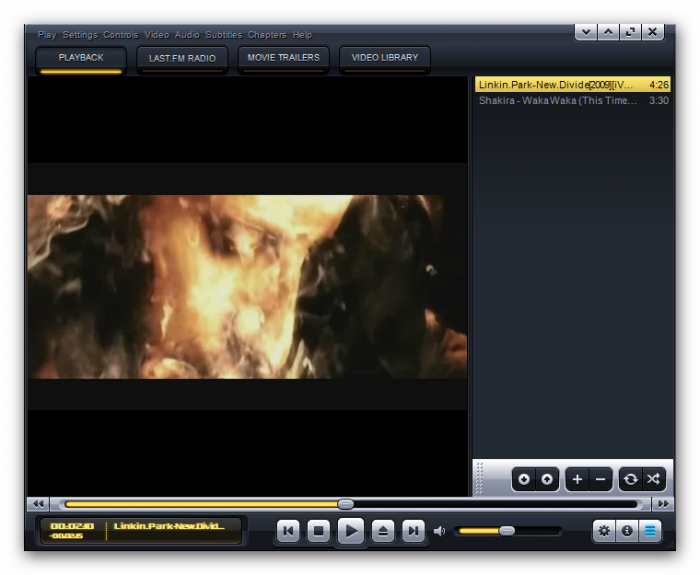Open preferences with gear icon

coord(604,531)
